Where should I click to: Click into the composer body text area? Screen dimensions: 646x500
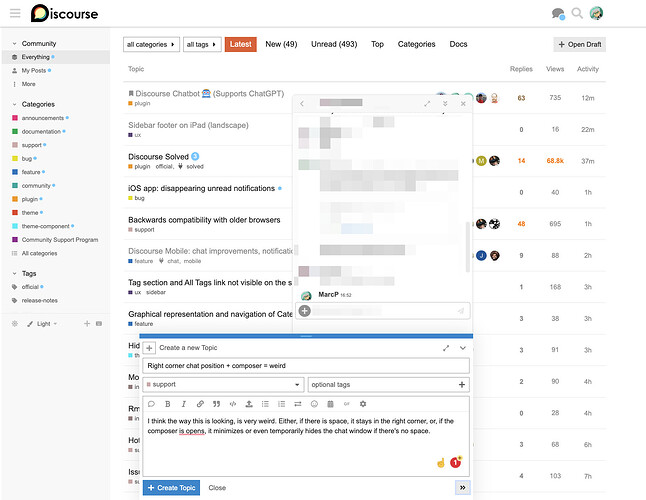[306, 443]
